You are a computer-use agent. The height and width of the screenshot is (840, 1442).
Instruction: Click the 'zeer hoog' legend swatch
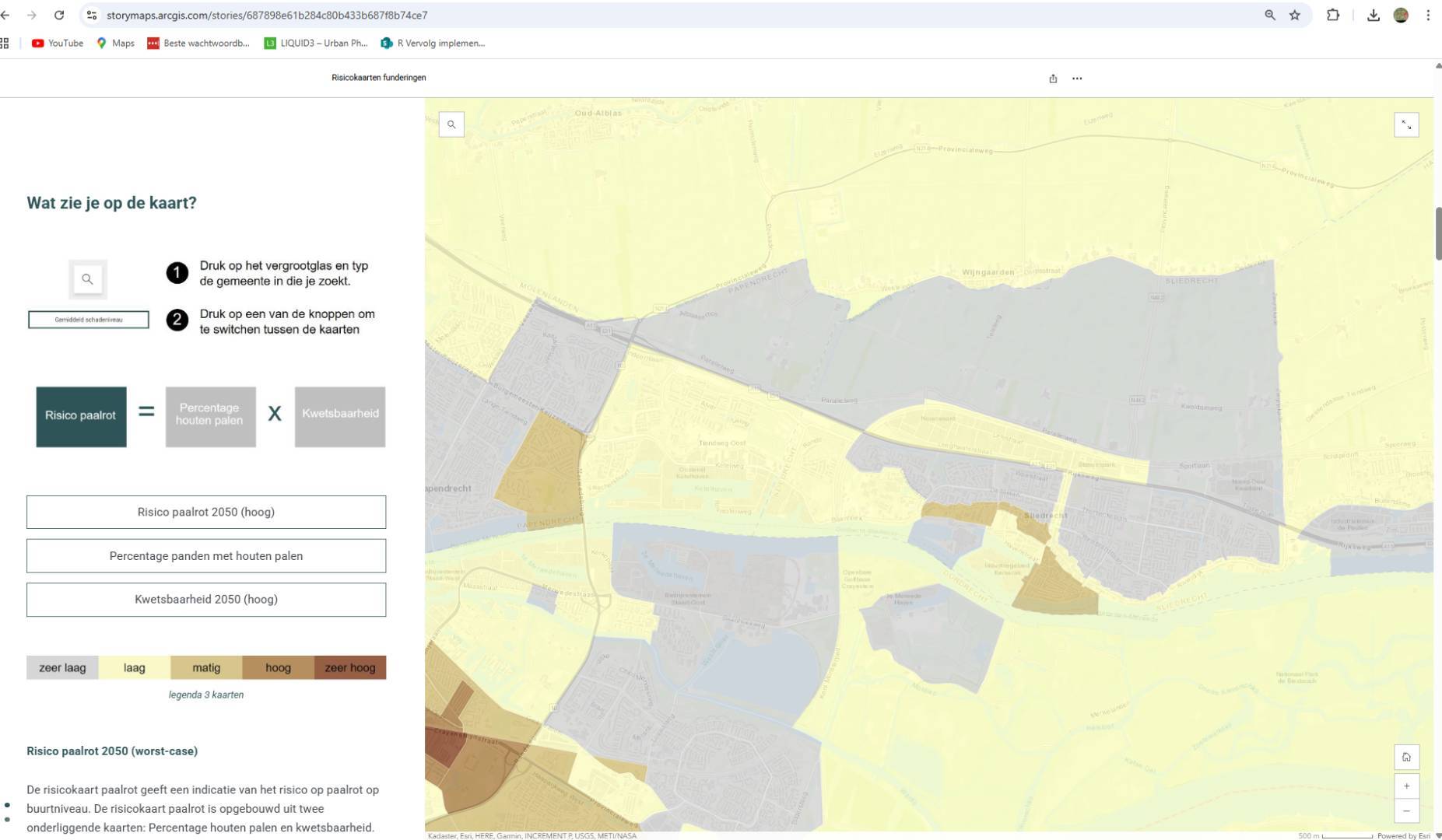pyautogui.click(x=350, y=667)
